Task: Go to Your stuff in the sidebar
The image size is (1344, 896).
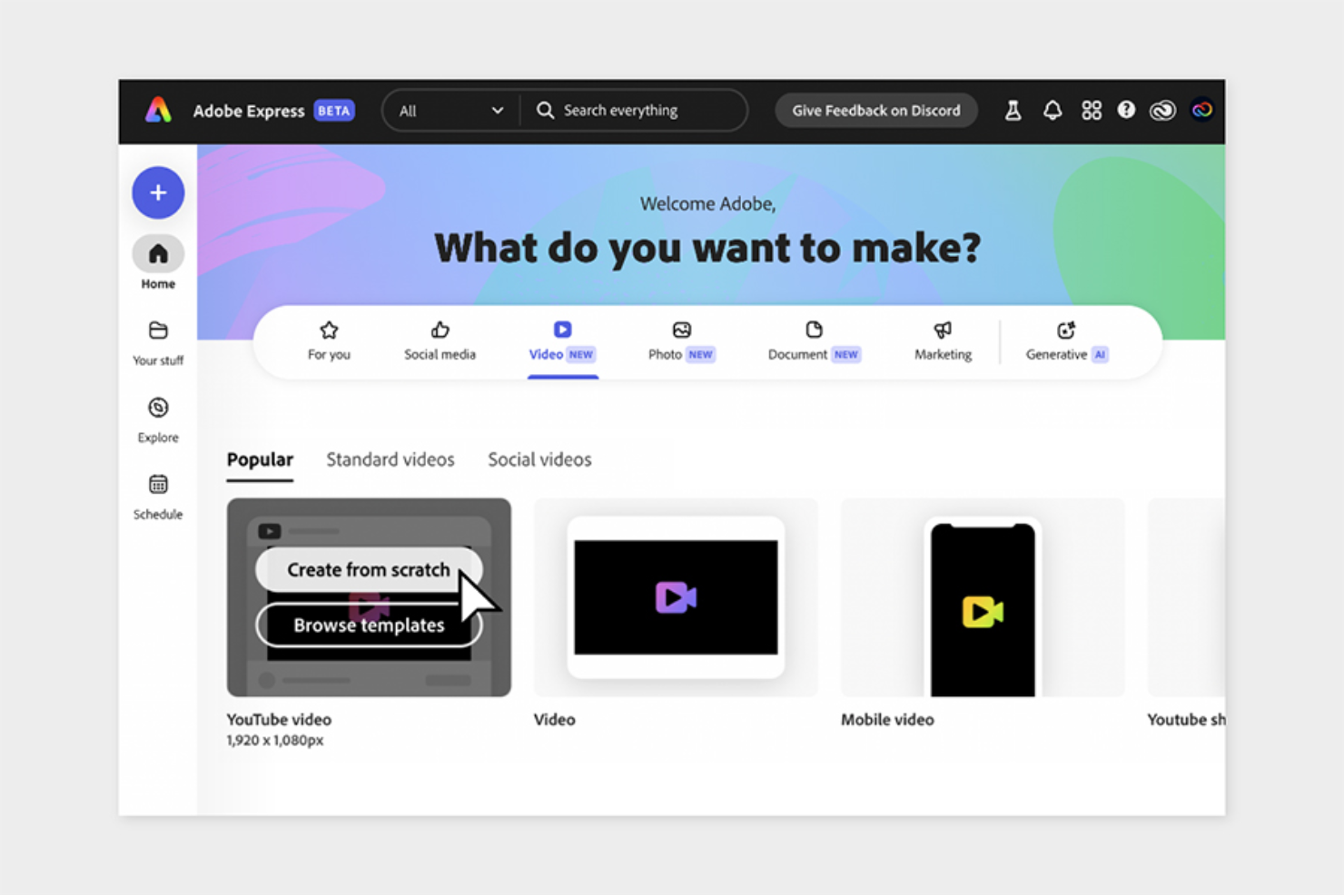Action: pyautogui.click(x=158, y=342)
